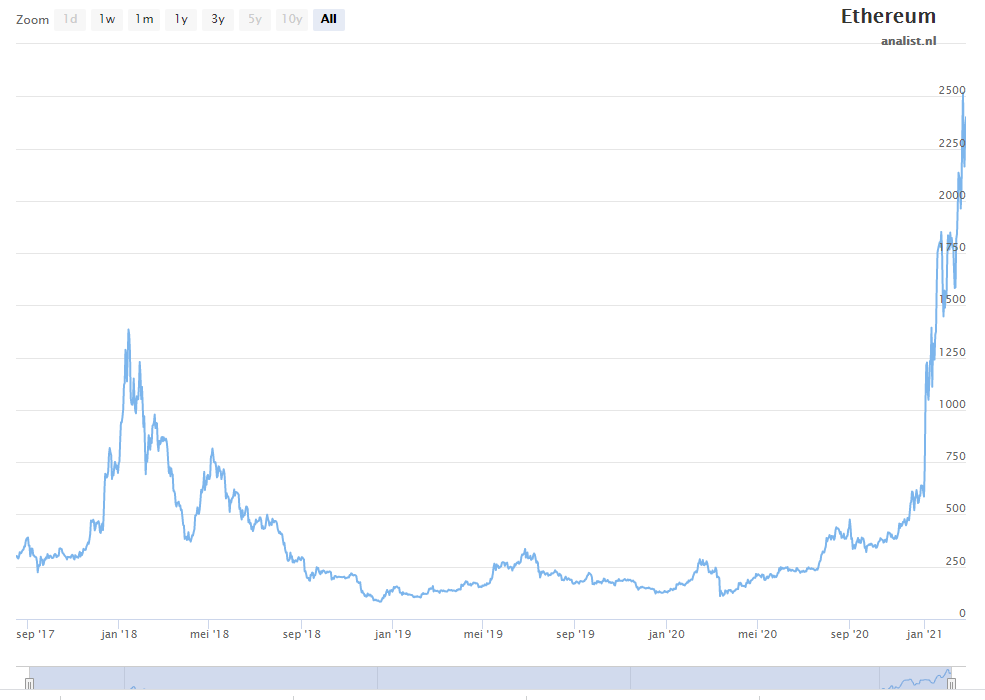
Task: Click the 2500 y-axis label
Action: [x=952, y=90]
